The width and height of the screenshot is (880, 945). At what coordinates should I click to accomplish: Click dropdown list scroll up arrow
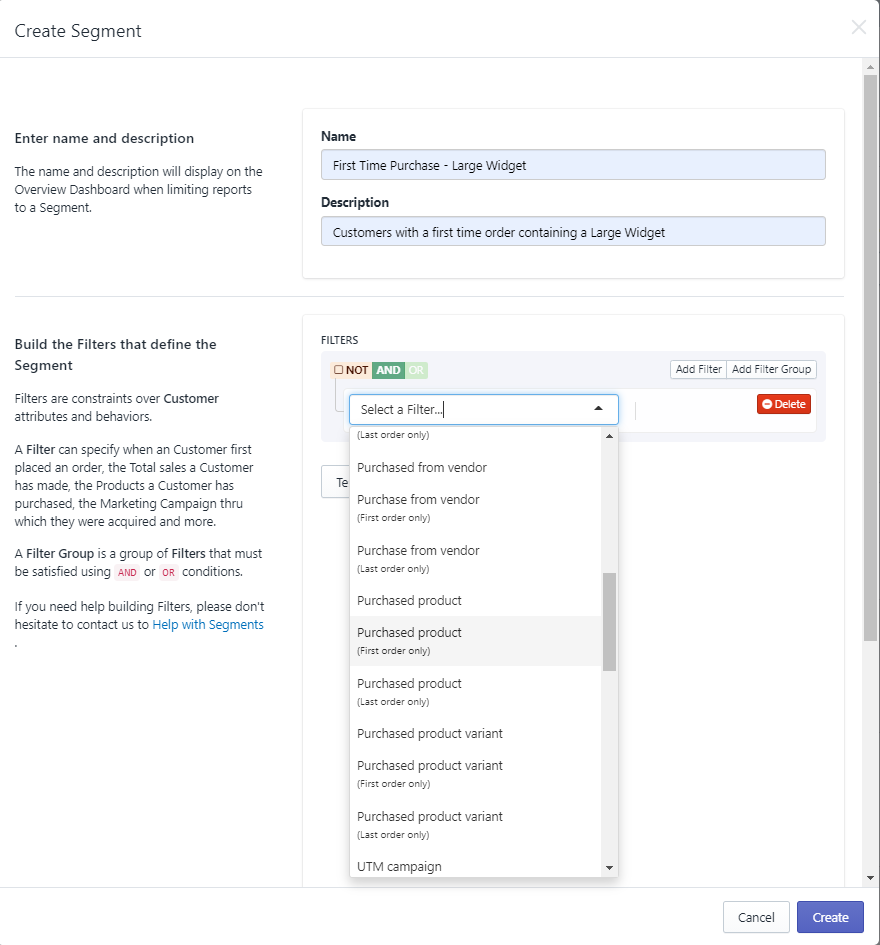609,436
